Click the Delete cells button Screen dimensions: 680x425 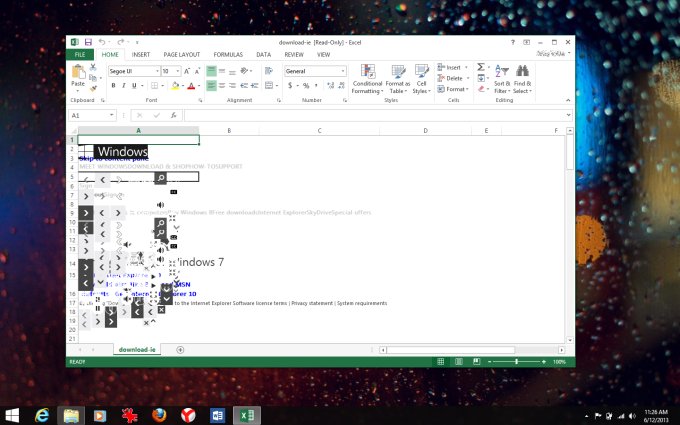click(453, 78)
